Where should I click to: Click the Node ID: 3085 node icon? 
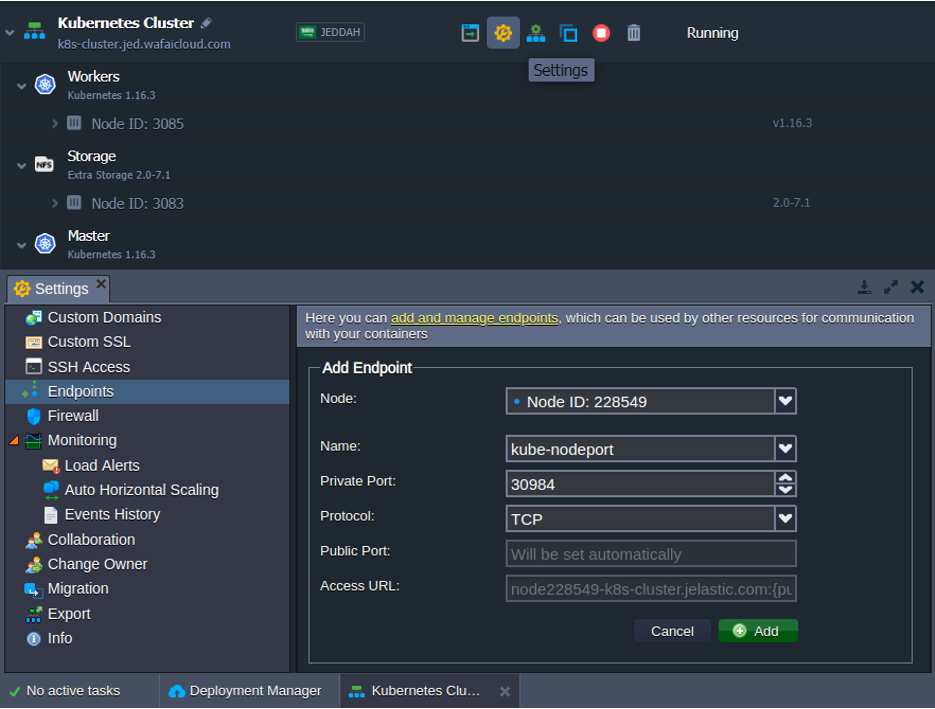74,123
